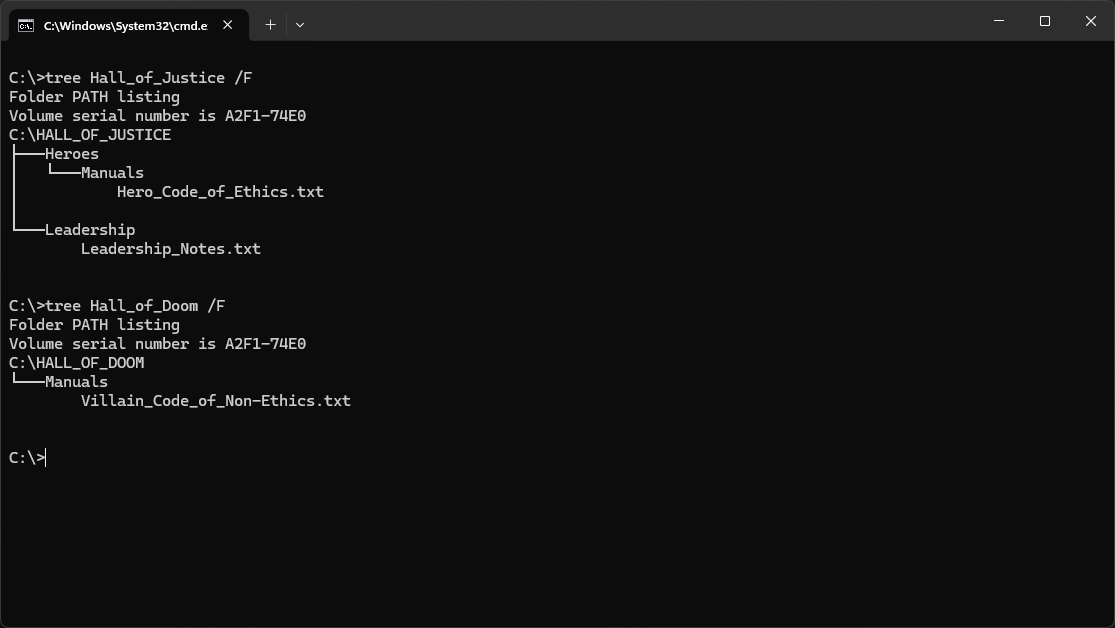Viewport: 1115px width, 628px height.
Task: Click the "tree Hall_of_Doom /F" command text
Action: point(135,306)
